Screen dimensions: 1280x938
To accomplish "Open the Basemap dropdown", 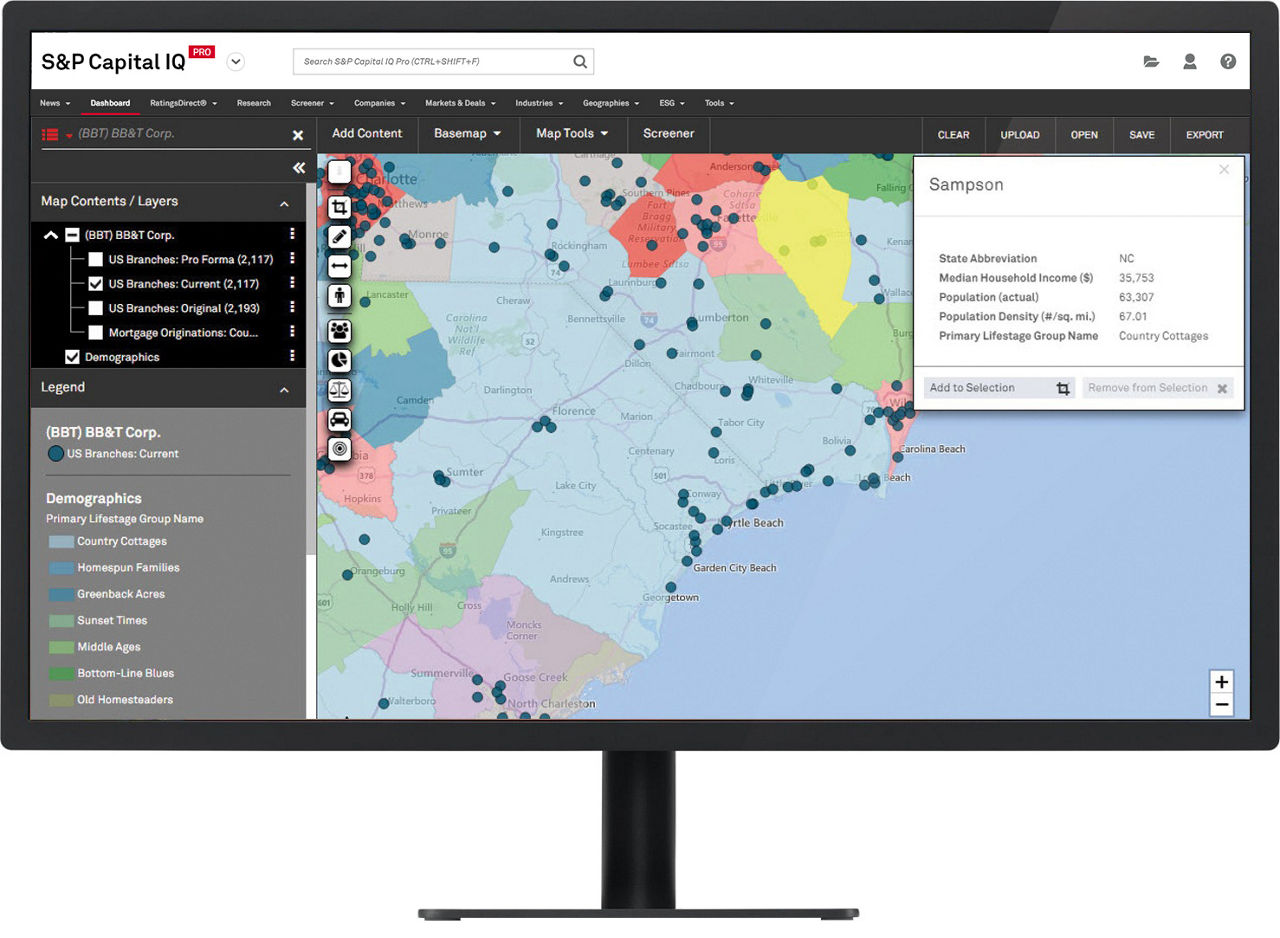I will (466, 134).
